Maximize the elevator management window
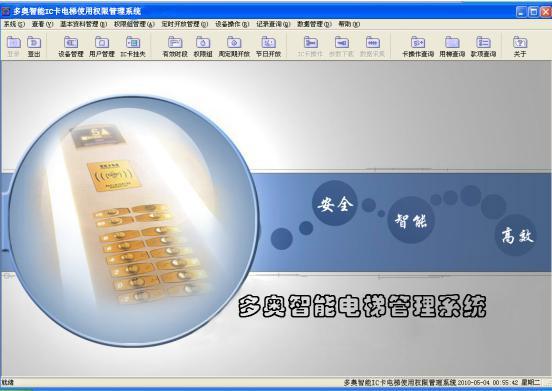 pos(534,12)
